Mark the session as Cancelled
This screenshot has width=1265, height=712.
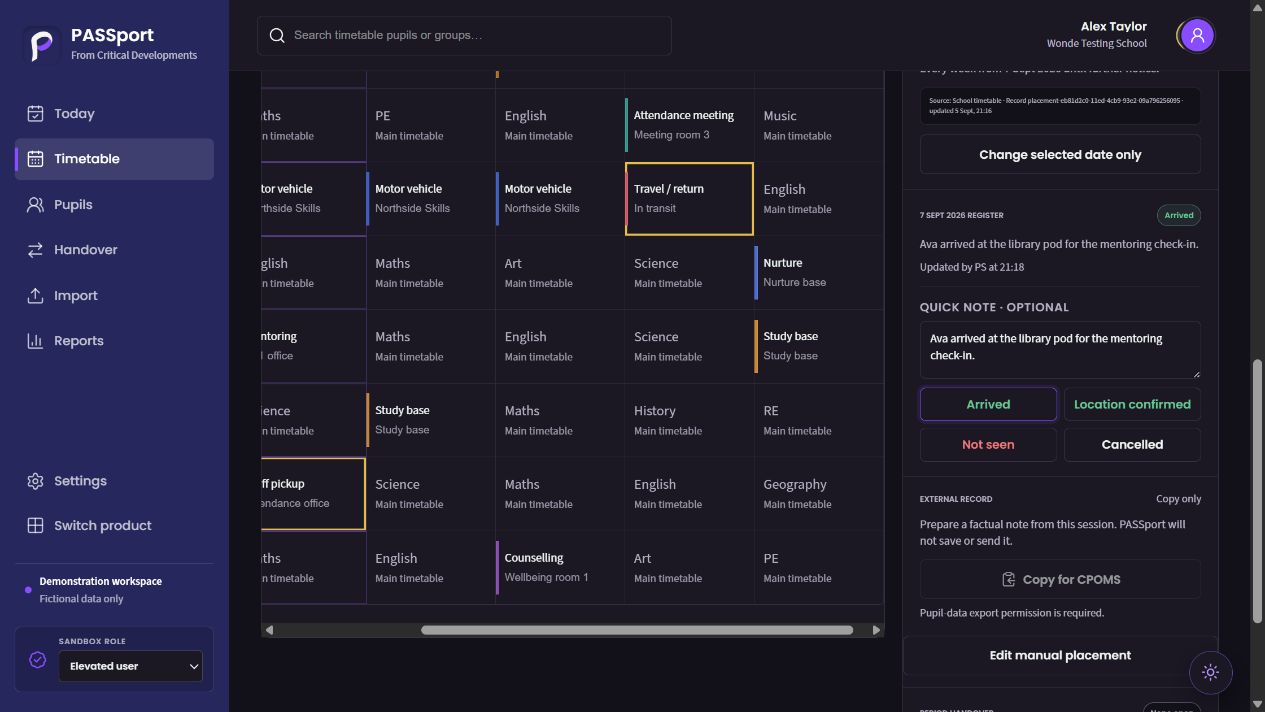[1132, 445]
